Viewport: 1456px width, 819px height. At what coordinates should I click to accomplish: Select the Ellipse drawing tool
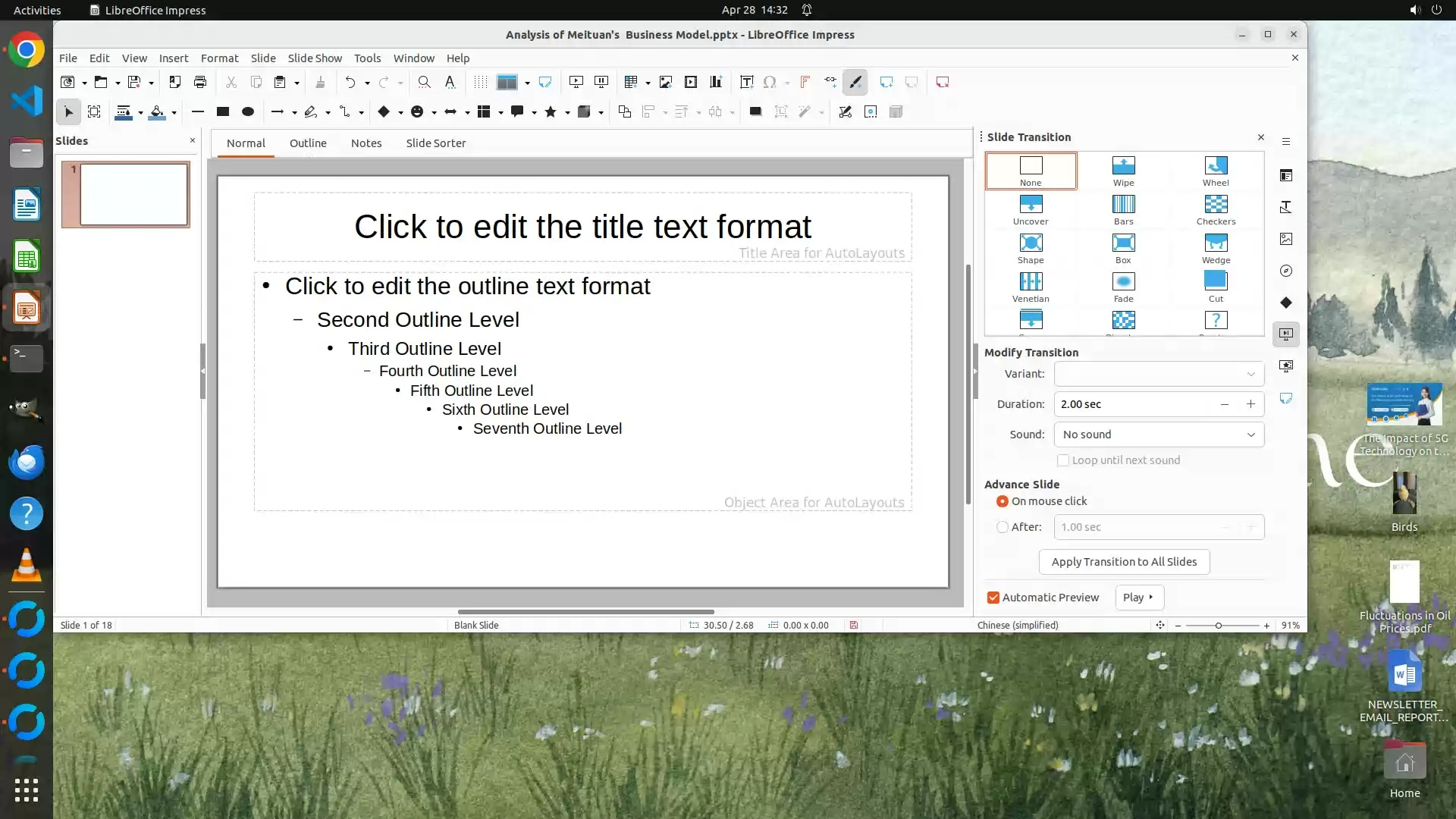coord(247,111)
